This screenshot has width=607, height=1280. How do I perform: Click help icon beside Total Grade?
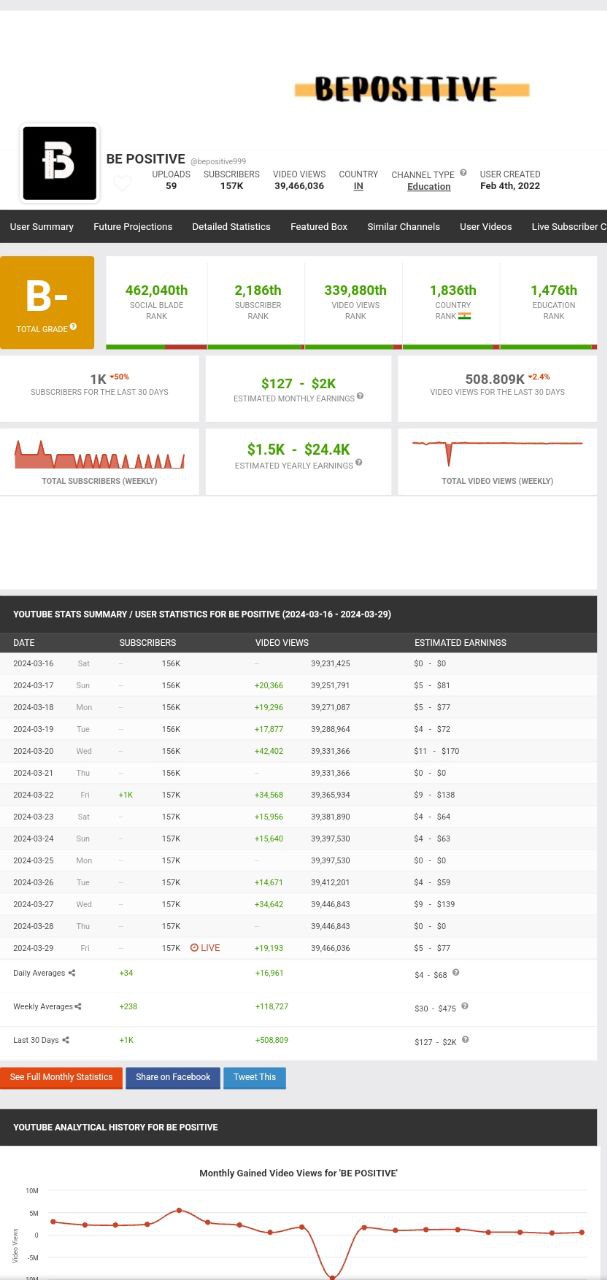point(73,327)
